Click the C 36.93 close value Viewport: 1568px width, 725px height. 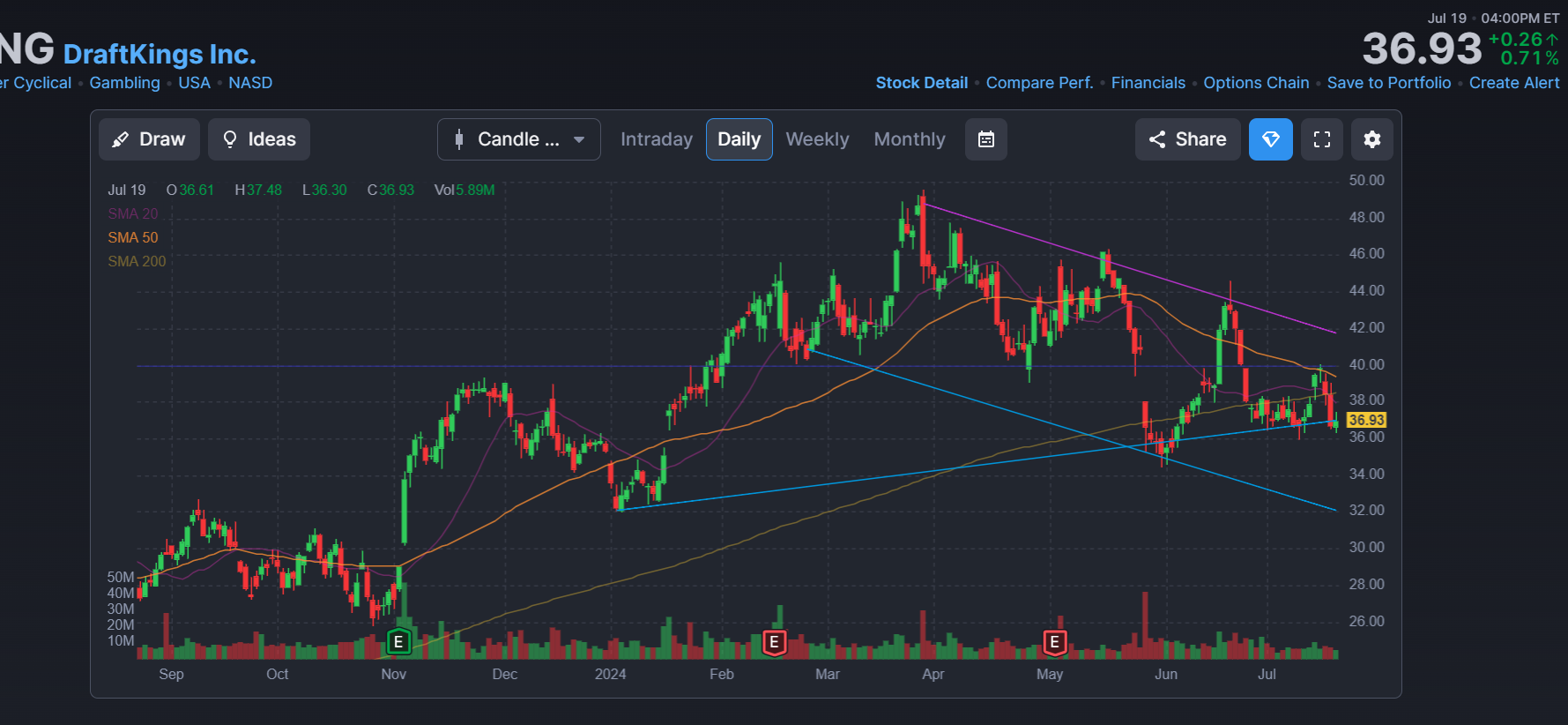point(390,190)
